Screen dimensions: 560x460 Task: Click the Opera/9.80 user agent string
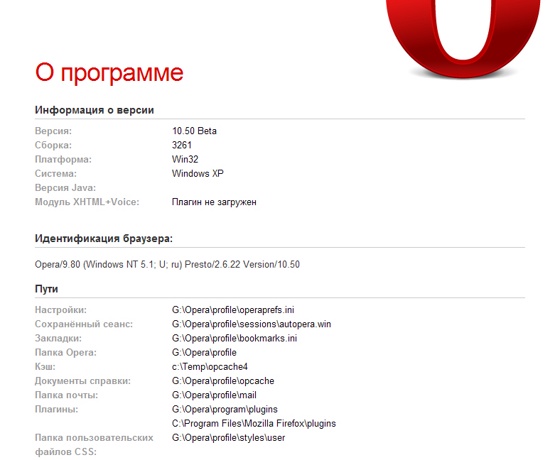click(x=167, y=265)
